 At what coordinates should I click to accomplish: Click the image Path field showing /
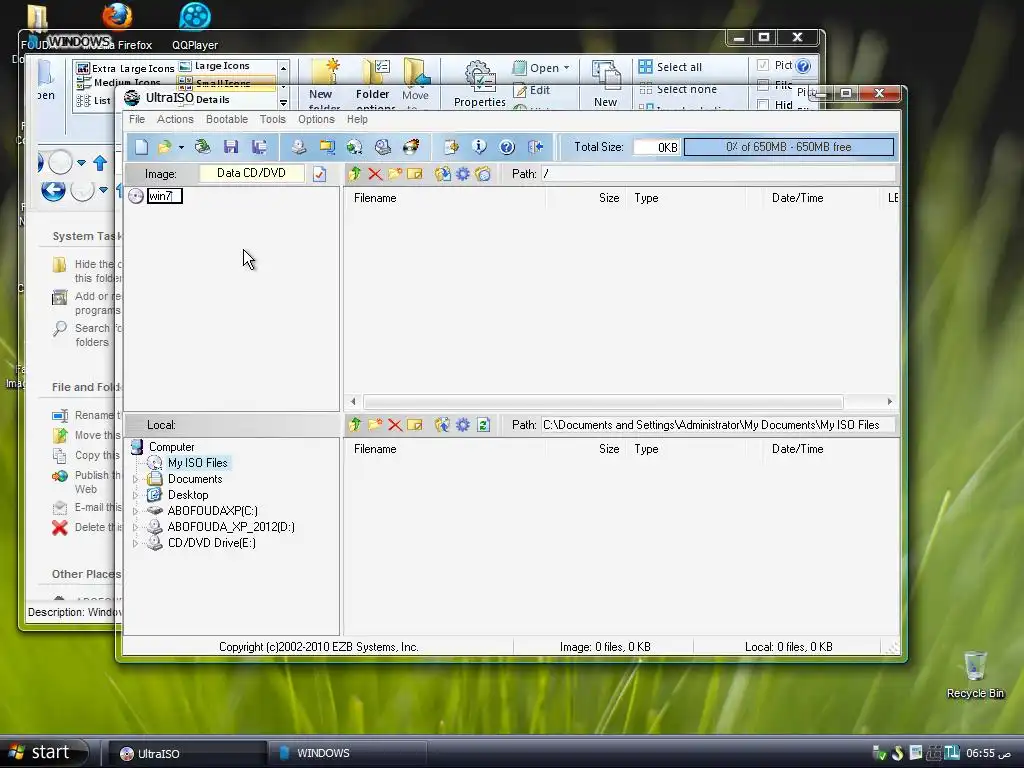[718, 174]
